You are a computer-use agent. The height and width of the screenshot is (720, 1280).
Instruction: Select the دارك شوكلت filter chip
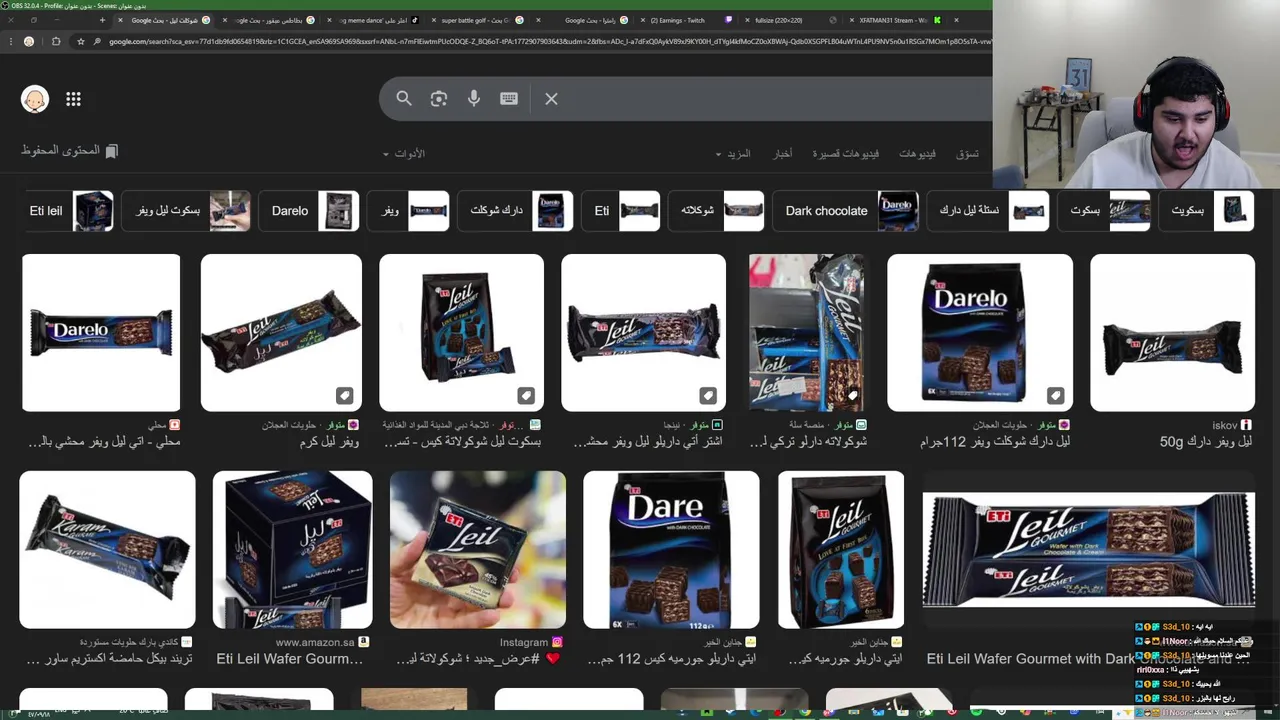[515, 211]
